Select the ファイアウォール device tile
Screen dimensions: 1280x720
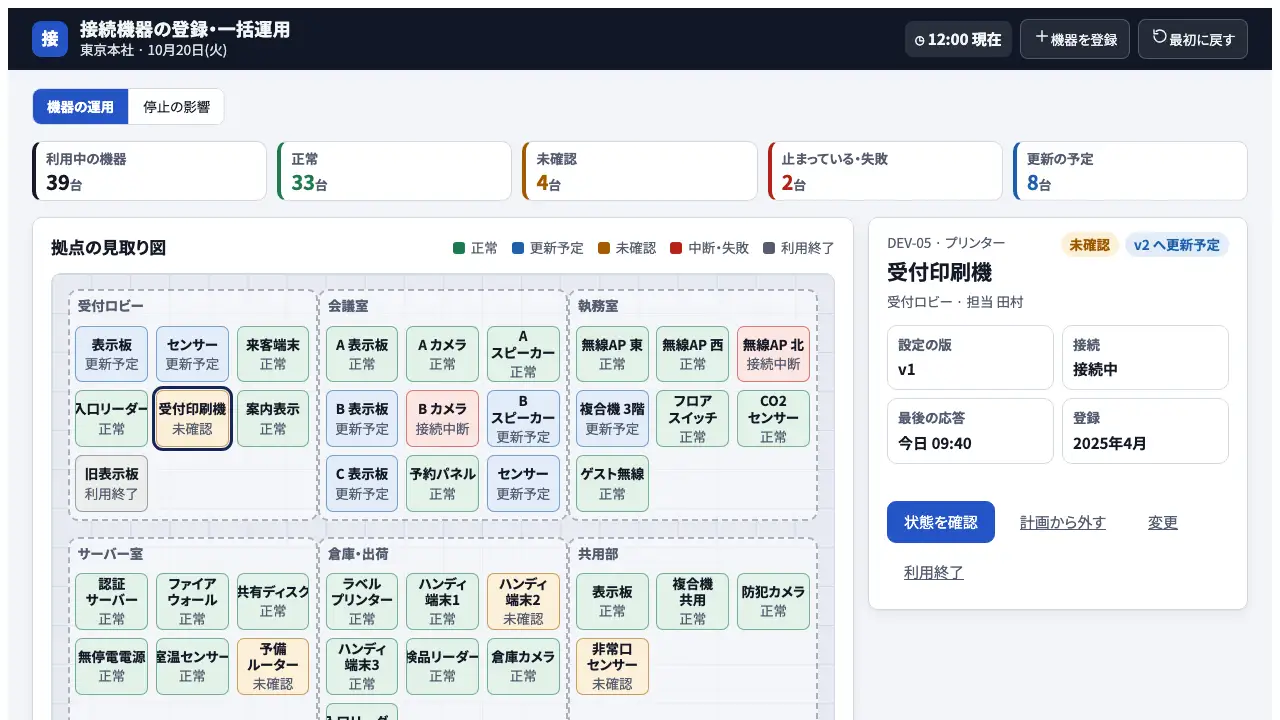[192, 602]
